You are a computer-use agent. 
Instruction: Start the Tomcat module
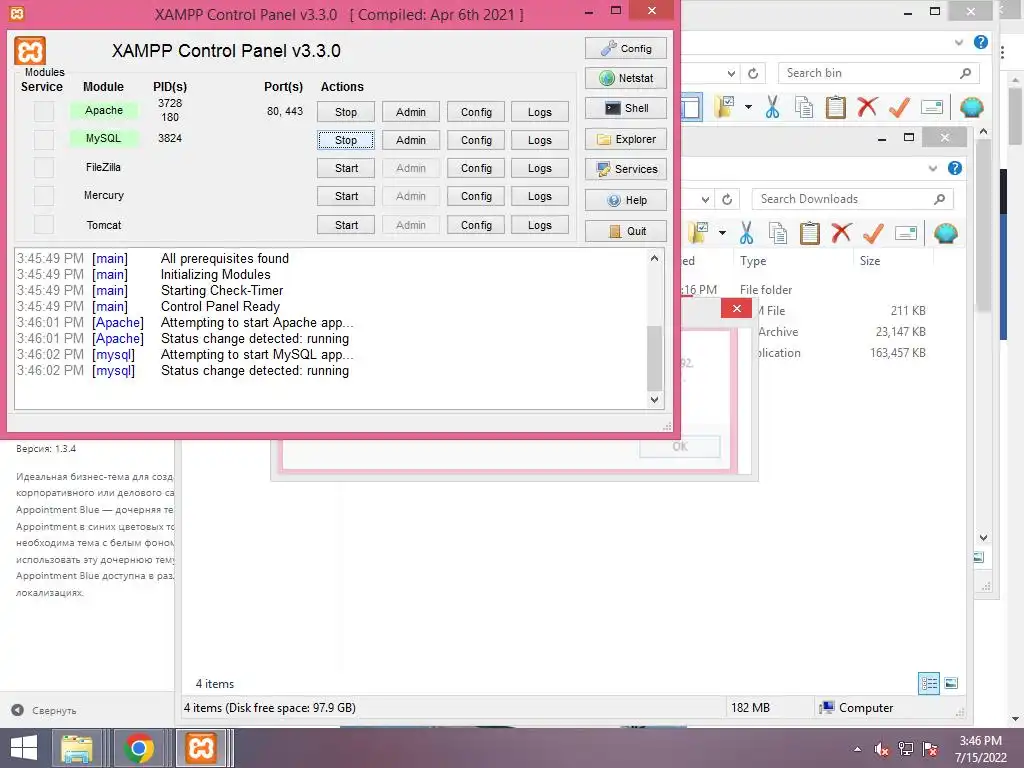pos(346,225)
